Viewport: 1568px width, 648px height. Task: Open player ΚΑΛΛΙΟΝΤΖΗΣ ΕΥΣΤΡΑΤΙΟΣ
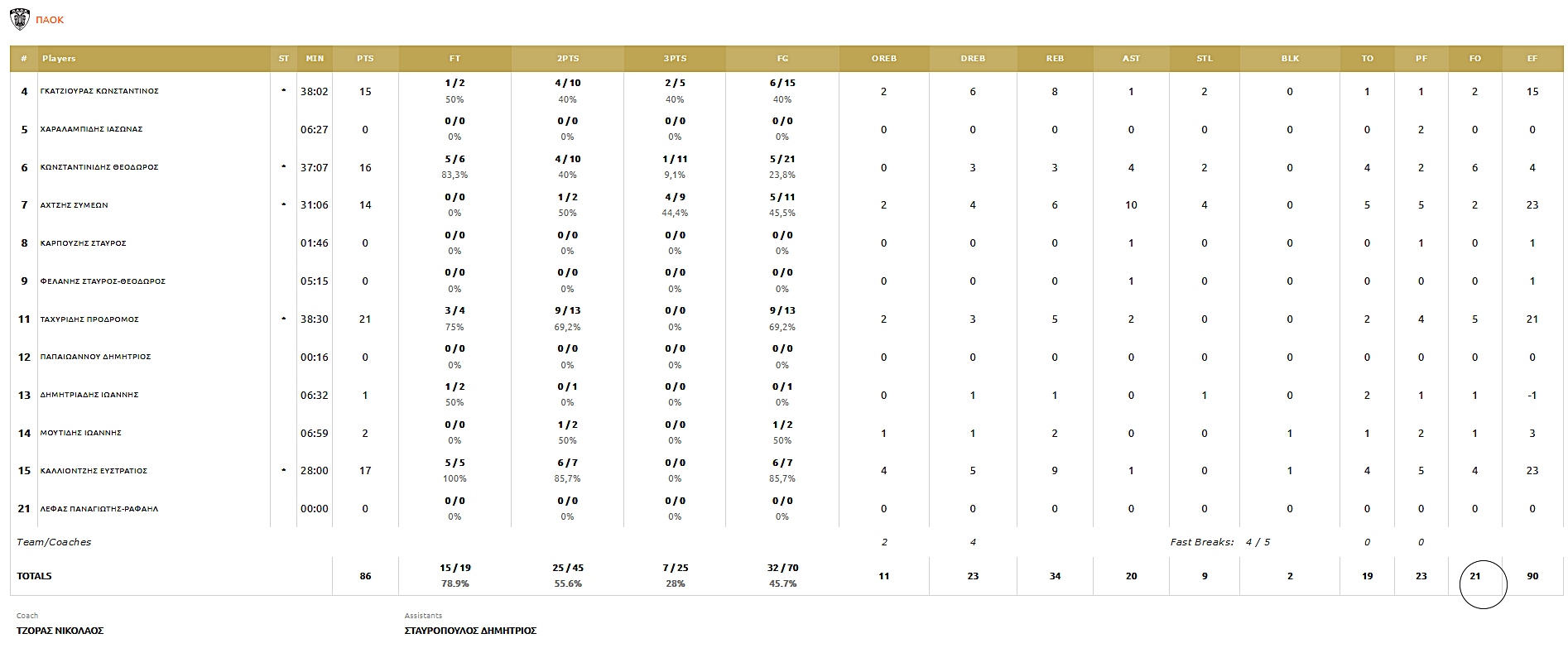(94, 471)
